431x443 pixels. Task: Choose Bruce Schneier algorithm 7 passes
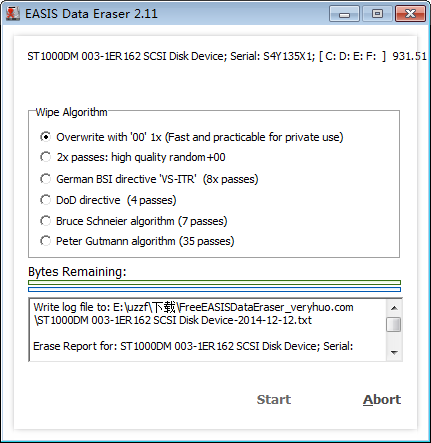(x=134, y=221)
